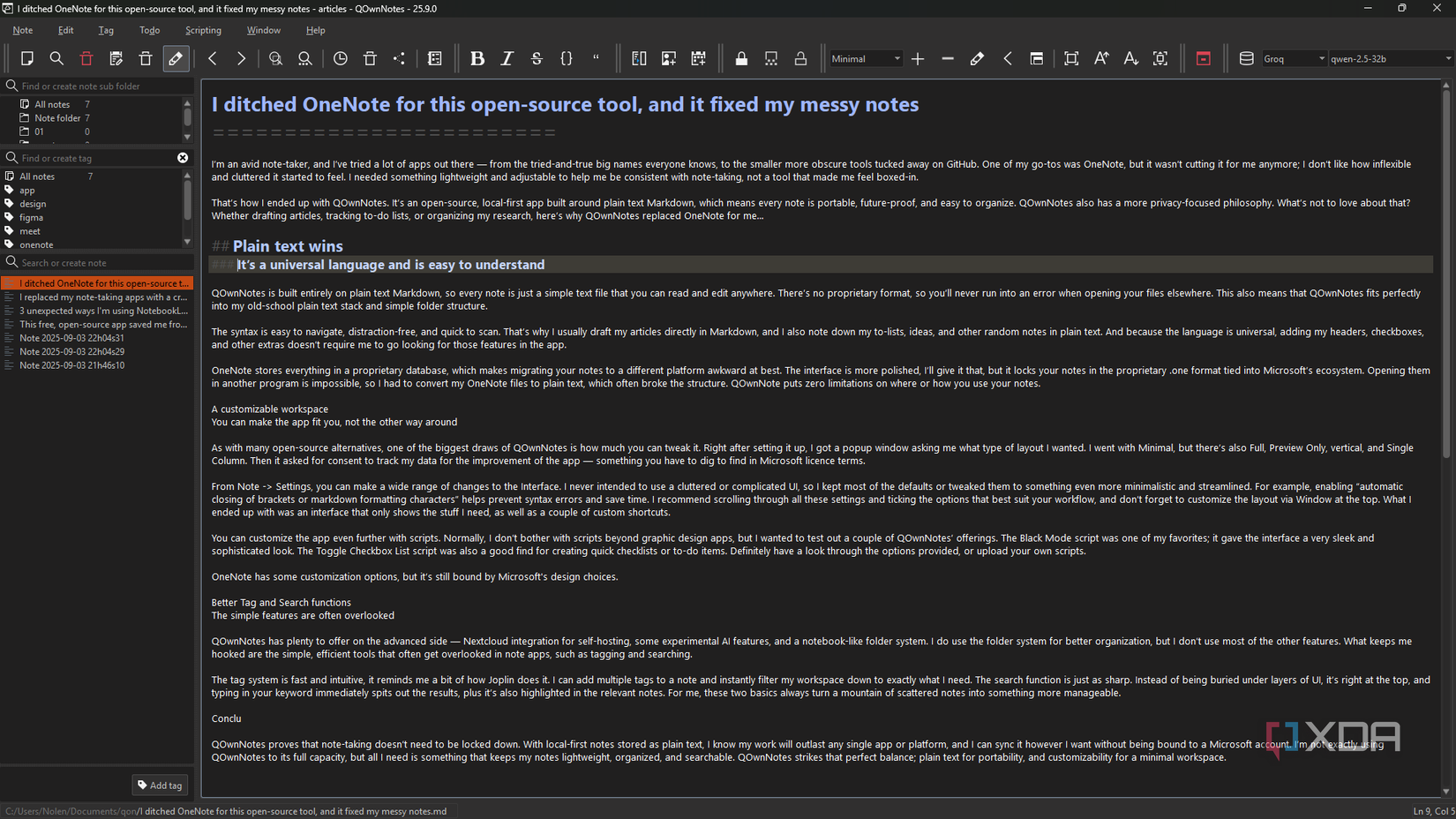Increase the note text size
The height and width of the screenshot is (819, 1456).
[1101, 58]
